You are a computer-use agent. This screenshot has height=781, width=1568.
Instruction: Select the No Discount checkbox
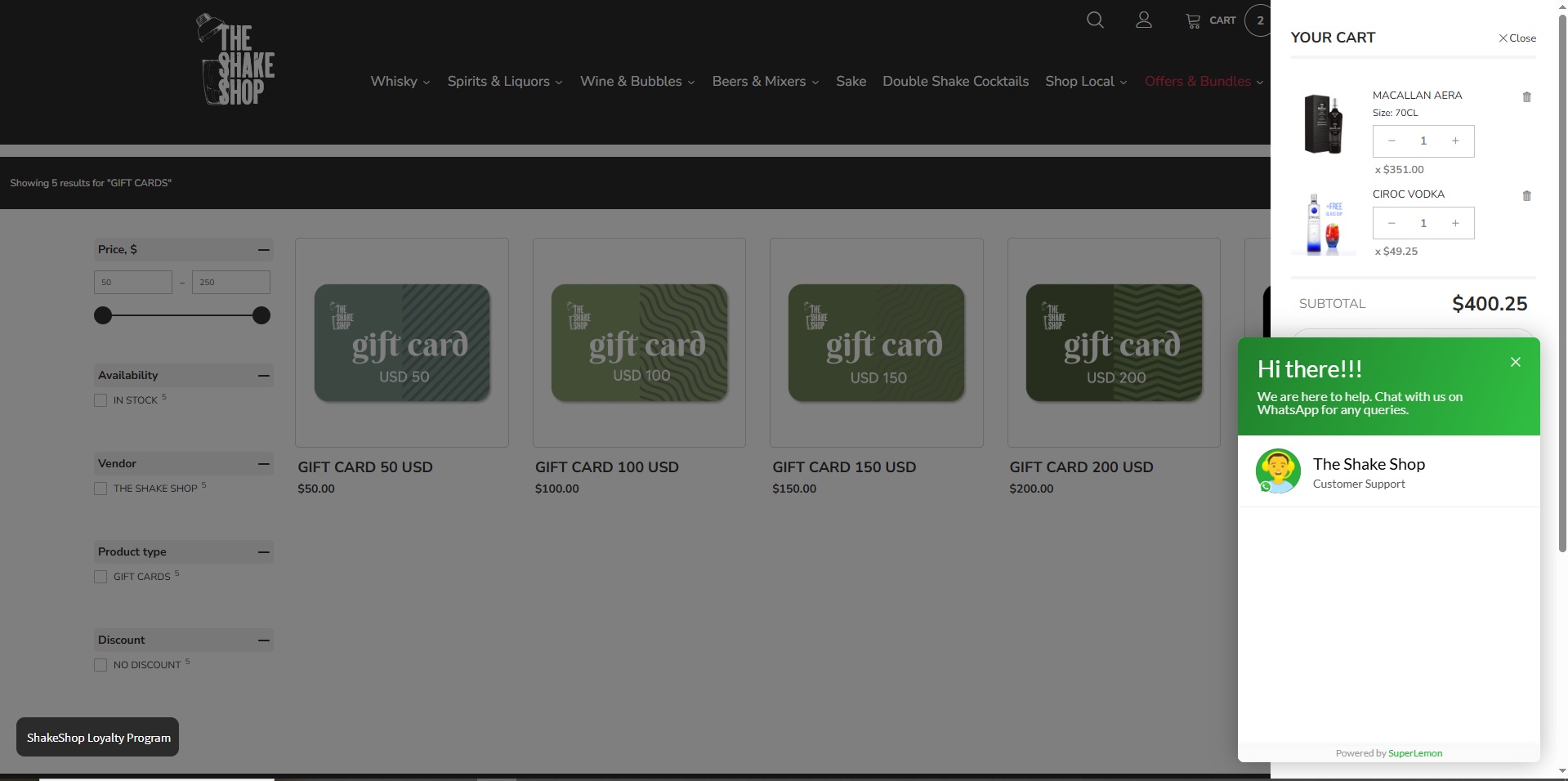coord(101,665)
